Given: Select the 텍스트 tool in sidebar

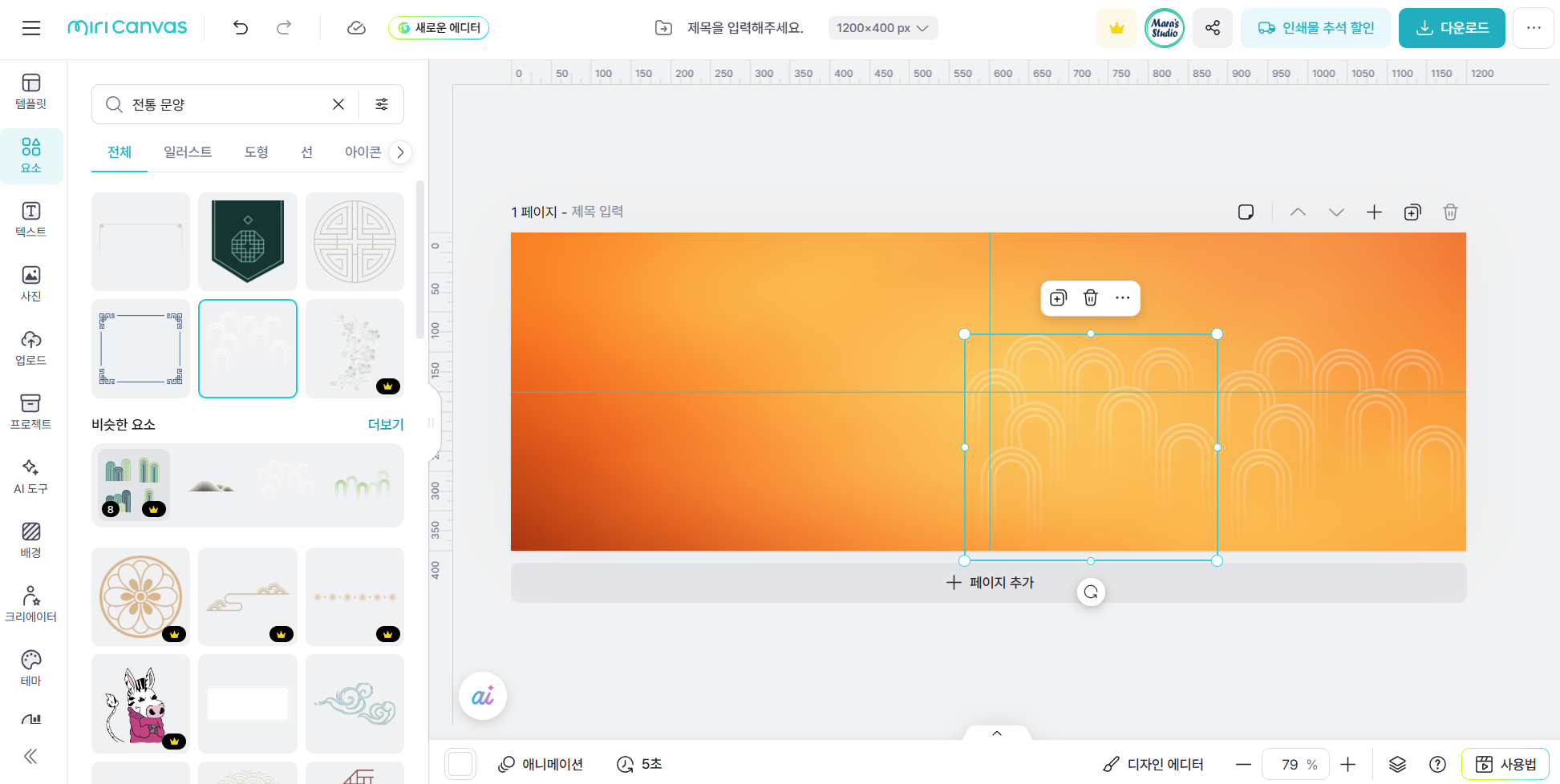Looking at the screenshot, I should pyautogui.click(x=30, y=218).
